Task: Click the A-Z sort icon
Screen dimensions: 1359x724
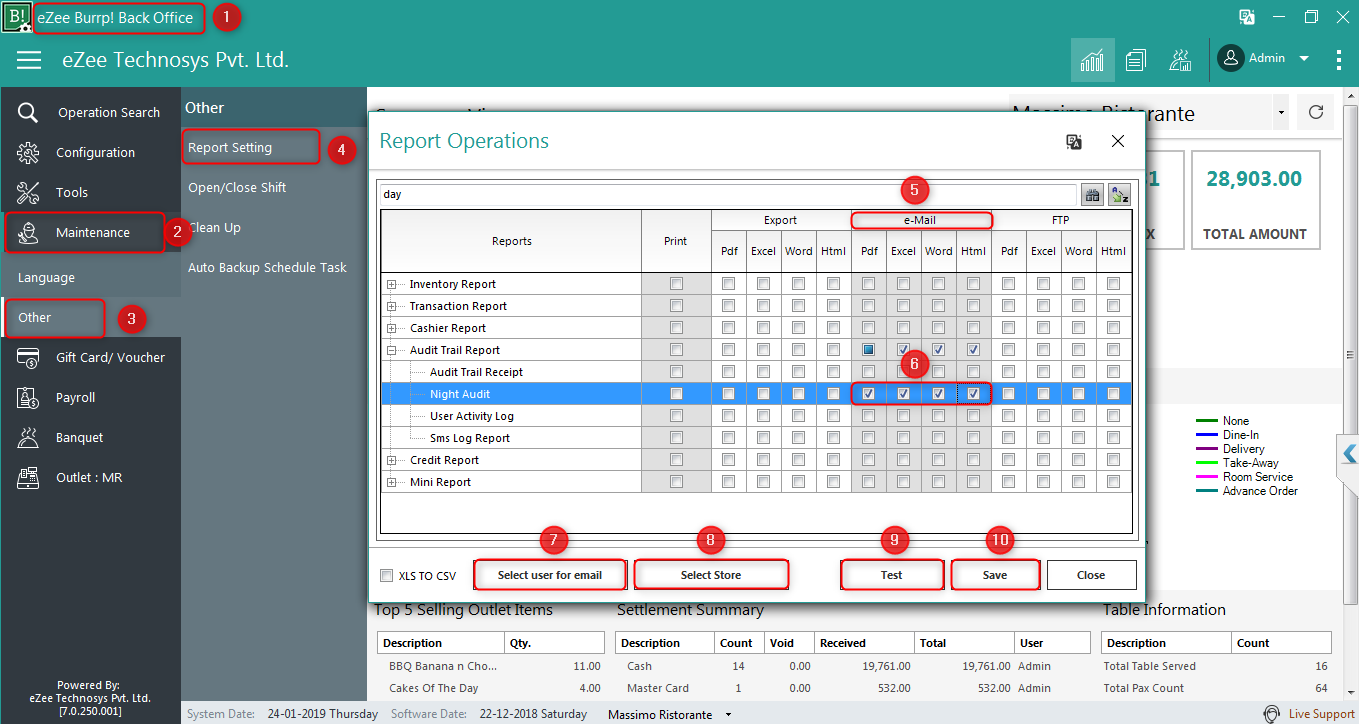Action: (x=1119, y=195)
